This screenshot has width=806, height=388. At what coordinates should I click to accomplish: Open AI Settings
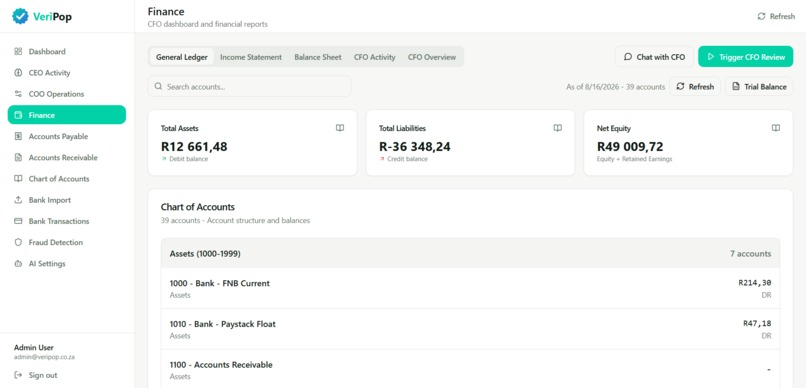[x=67, y=264]
